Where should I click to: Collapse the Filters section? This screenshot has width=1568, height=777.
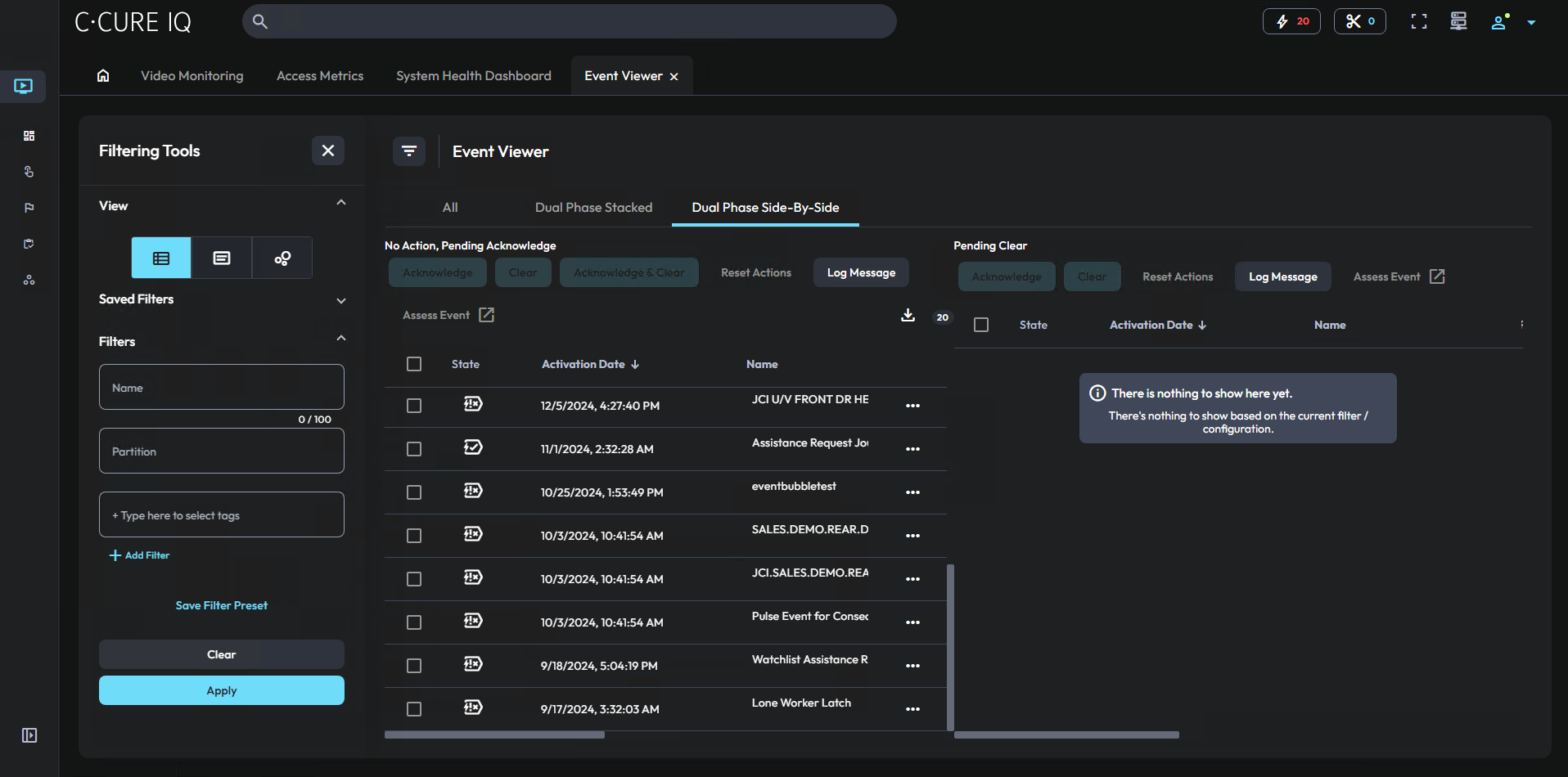click(x=340, y=338)
